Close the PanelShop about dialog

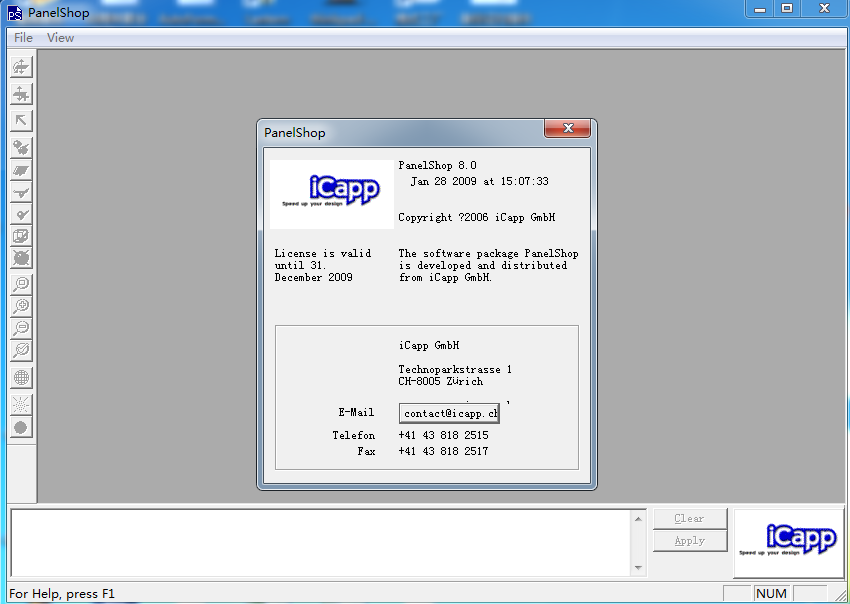coord(567,128)
